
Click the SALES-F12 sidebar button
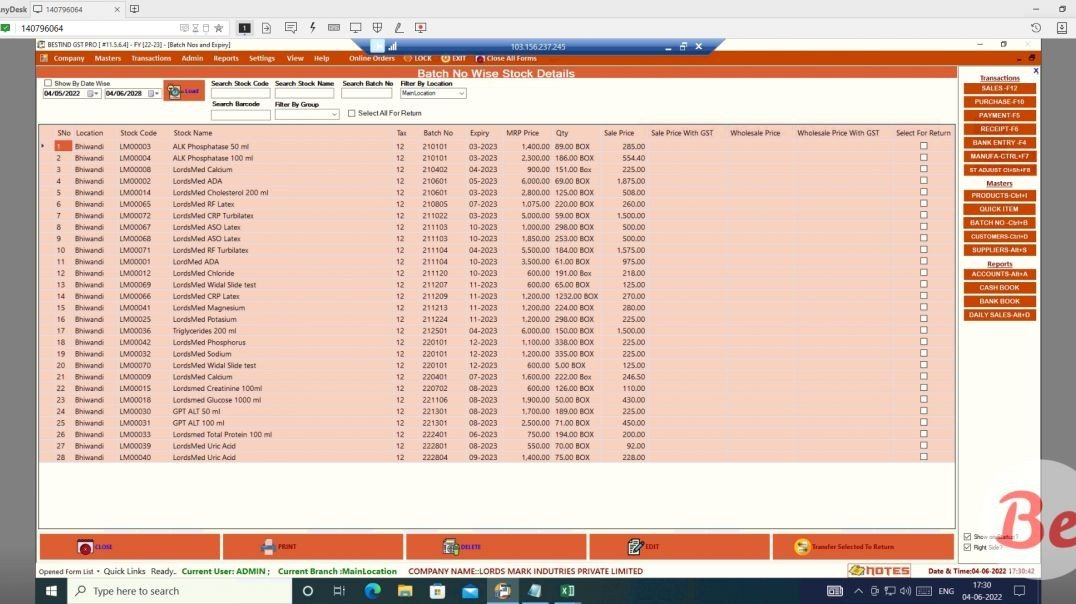(x=998, y=89)
